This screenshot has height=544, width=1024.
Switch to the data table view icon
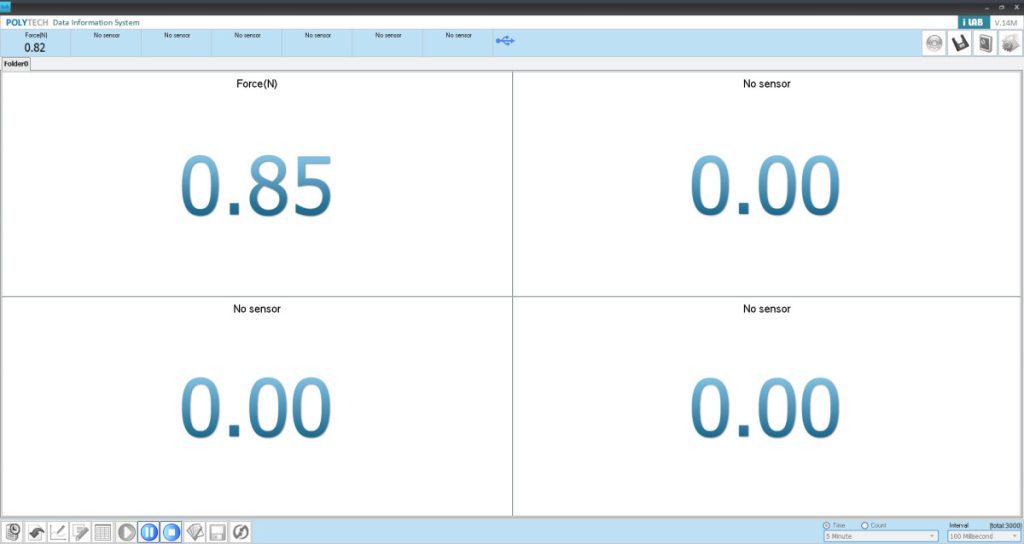(103, 532)
